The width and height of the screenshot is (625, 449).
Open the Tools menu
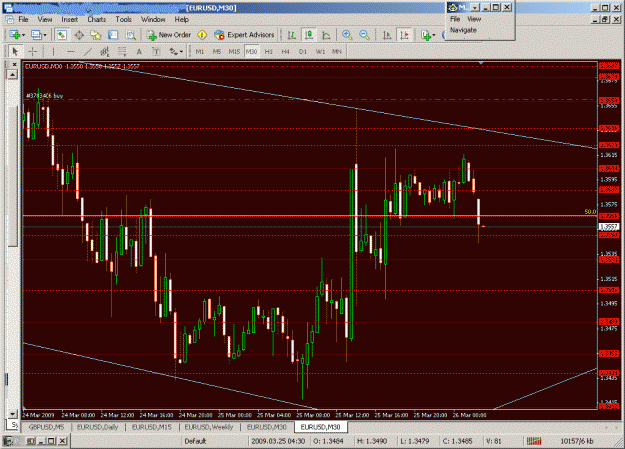click(124, 19)
